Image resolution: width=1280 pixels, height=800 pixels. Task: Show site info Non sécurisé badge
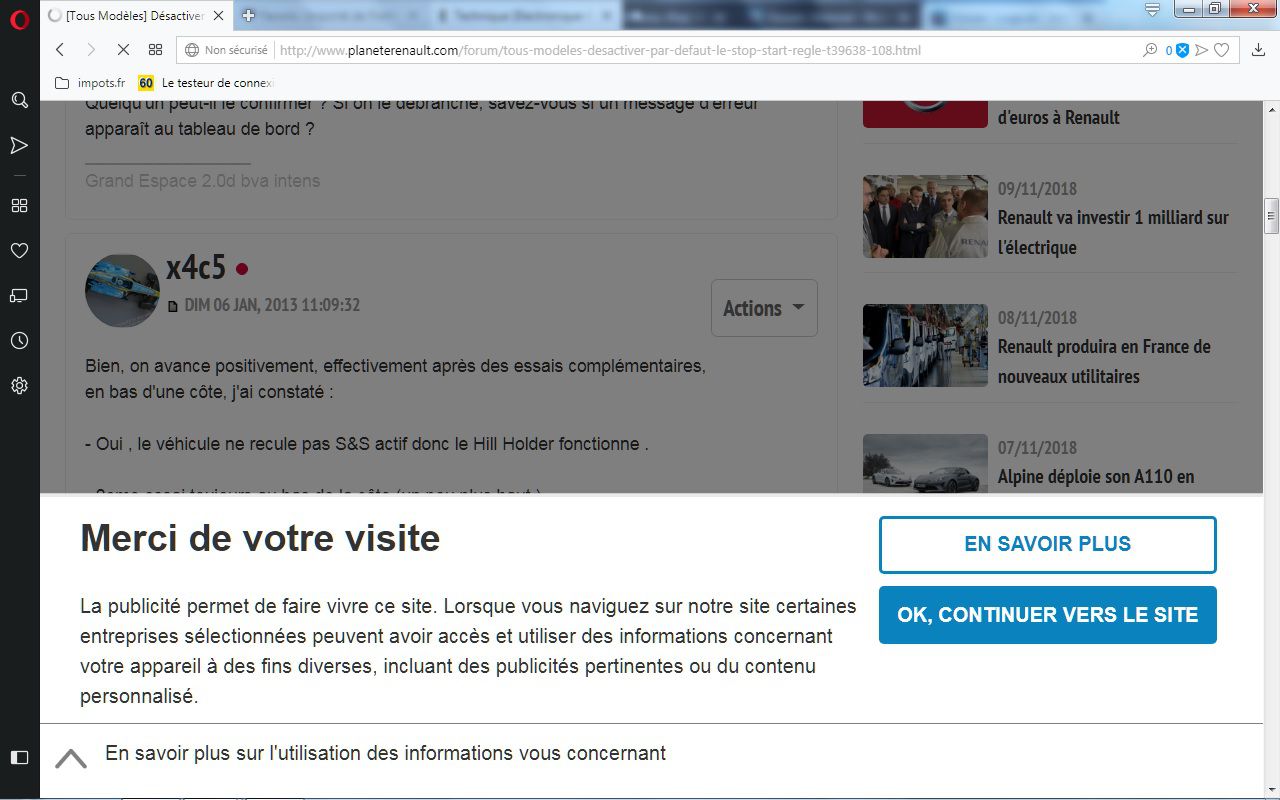pyautogui.click(x=227, y=50)
